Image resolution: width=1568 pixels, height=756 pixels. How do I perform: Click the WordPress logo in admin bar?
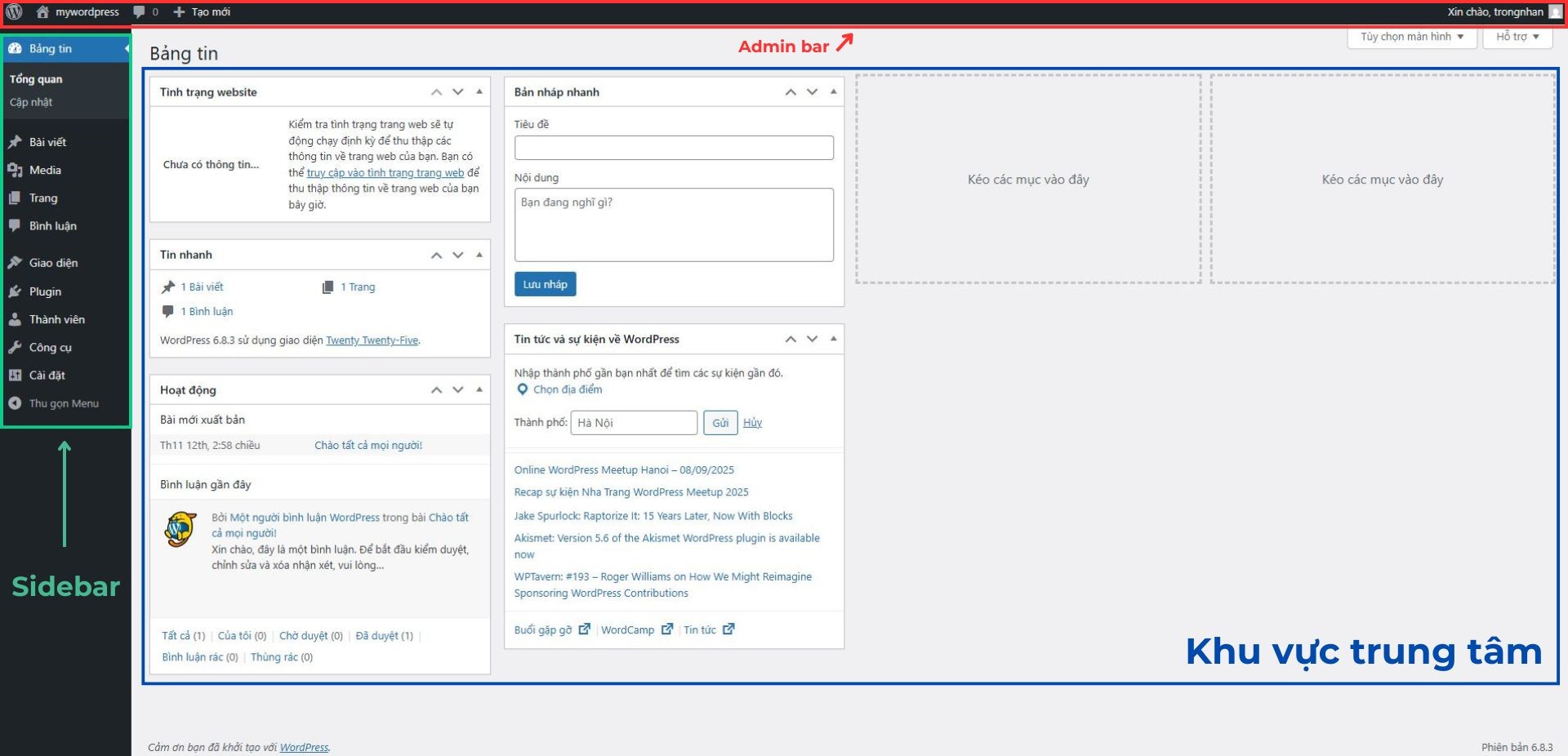tap(14, 12)
